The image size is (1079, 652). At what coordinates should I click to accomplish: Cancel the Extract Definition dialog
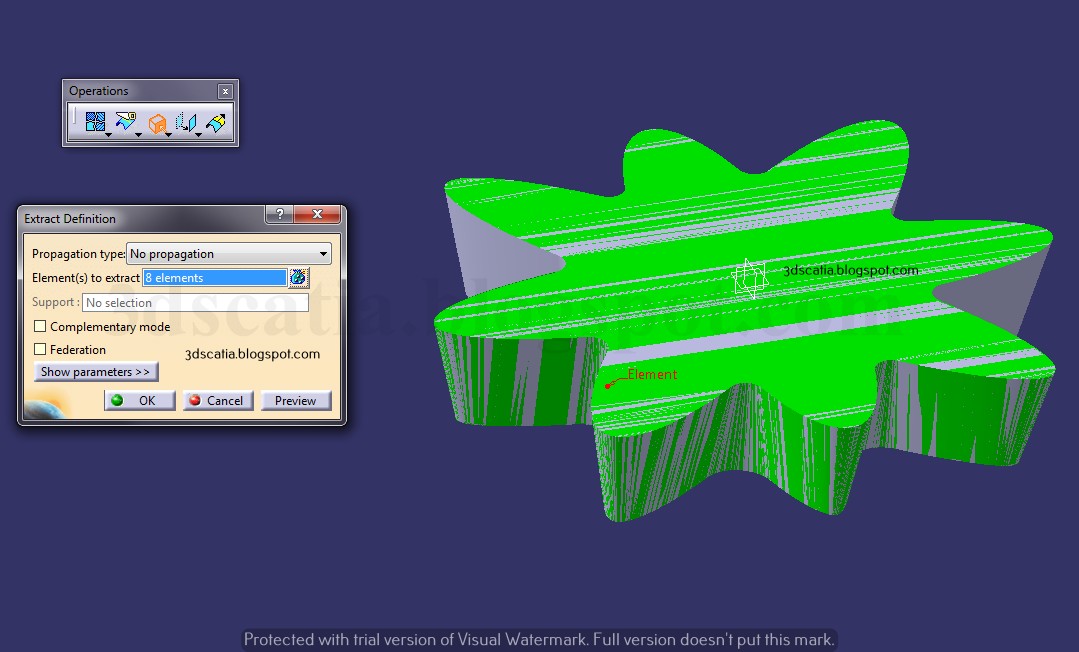pos(217,400)
